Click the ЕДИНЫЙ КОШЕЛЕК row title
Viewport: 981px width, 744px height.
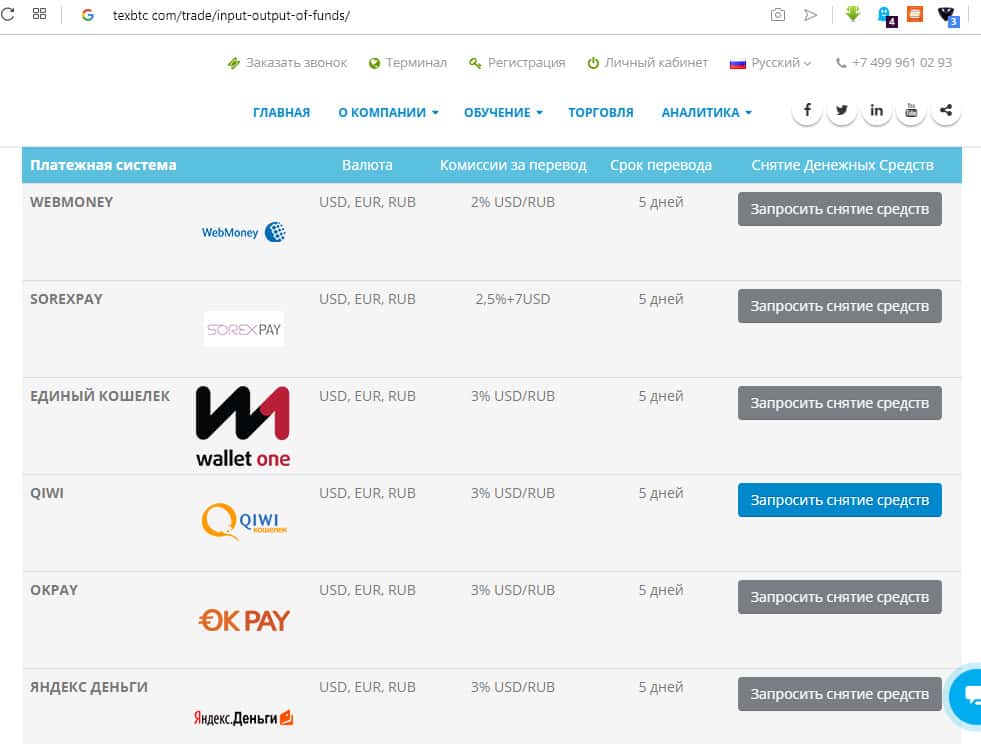coord(100,396)
